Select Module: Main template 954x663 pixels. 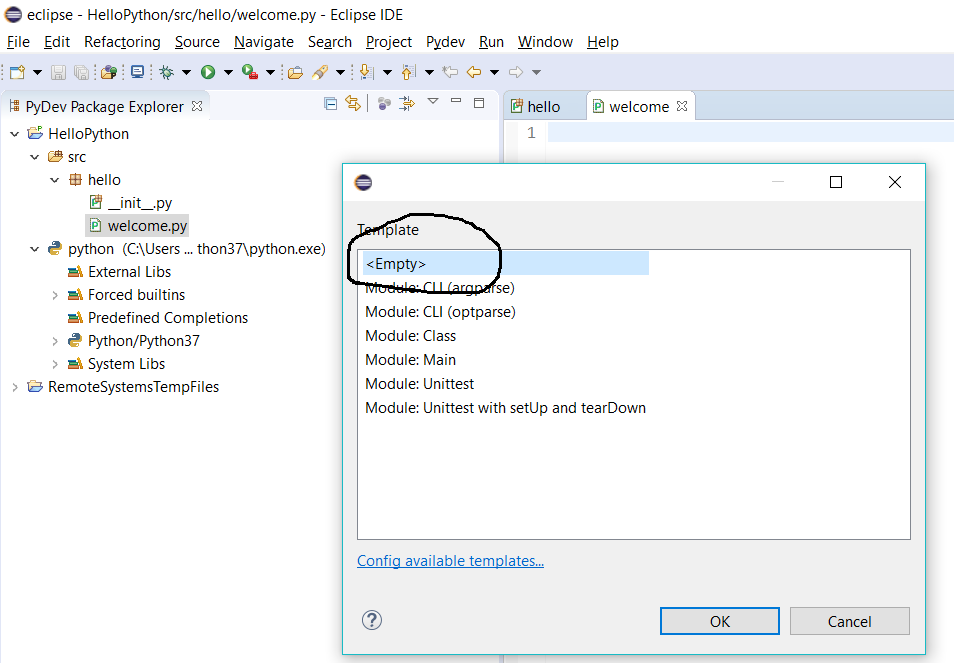click(x=410, y=359)
